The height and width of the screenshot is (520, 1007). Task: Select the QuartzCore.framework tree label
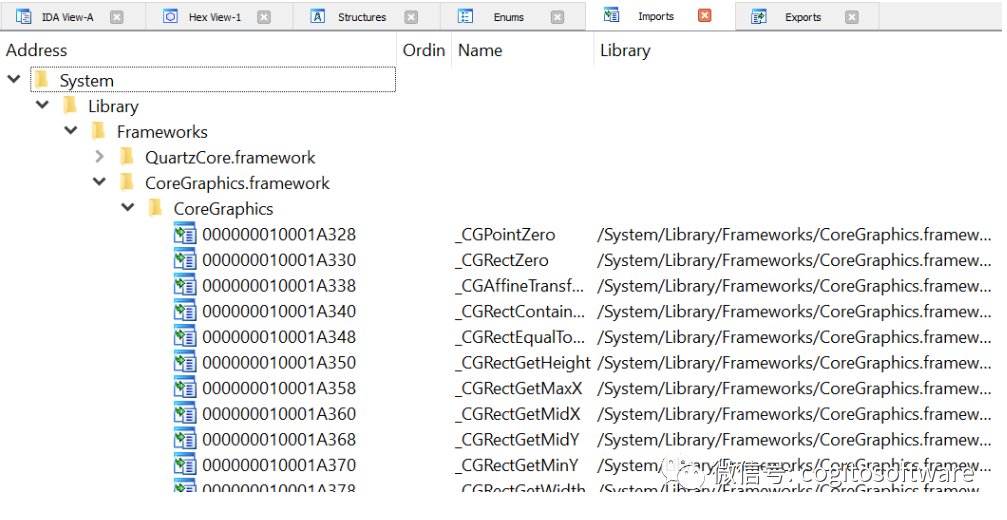coord(230,157)
